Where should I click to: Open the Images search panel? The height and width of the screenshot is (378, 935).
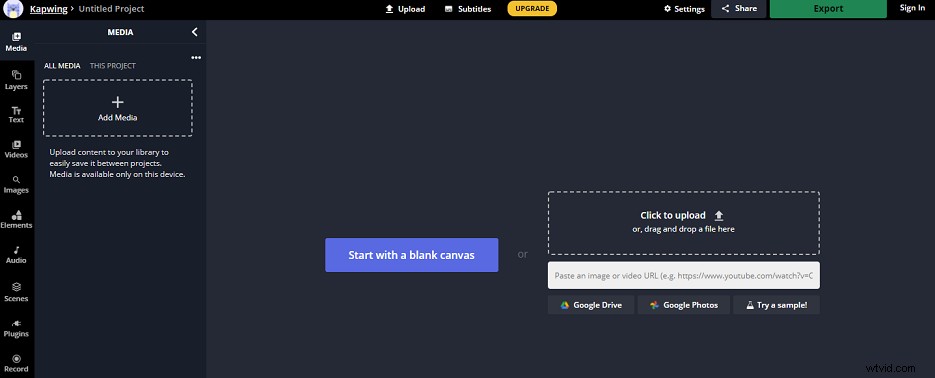(x=16, y=185)
